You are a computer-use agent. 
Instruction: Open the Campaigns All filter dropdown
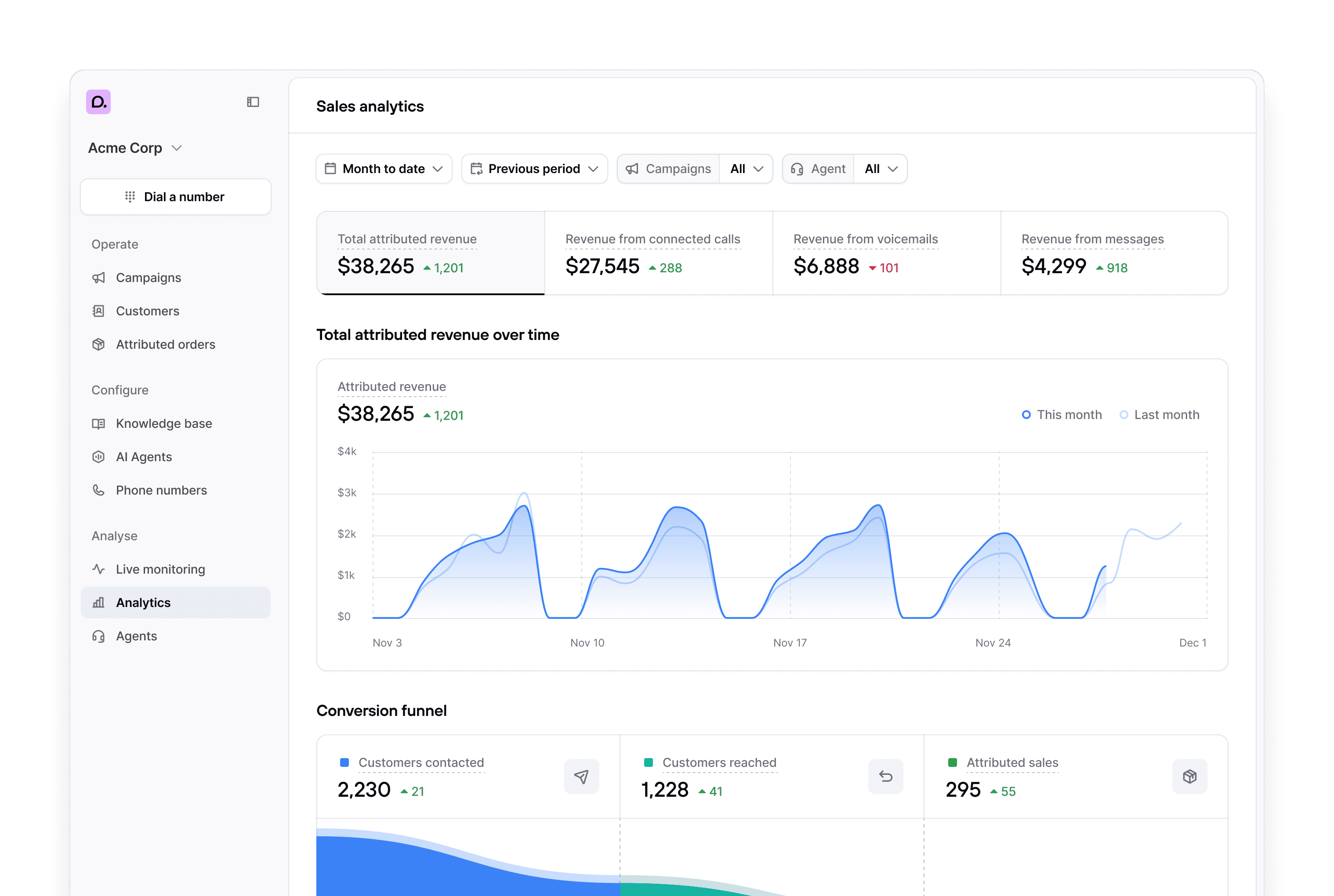746,169
